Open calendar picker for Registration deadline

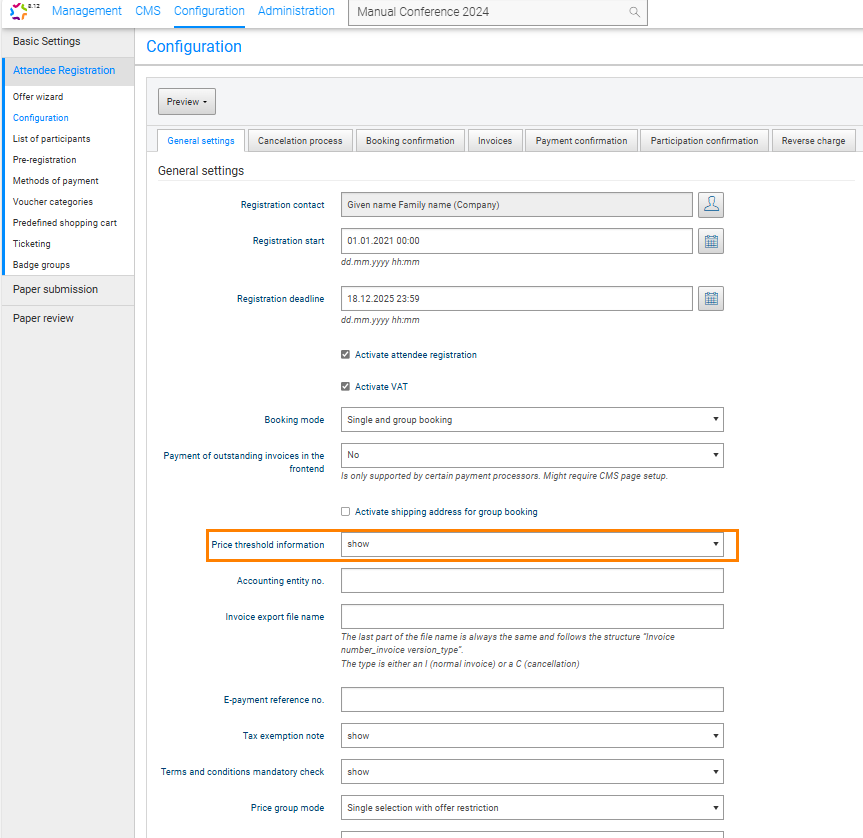[x=711, y=299]
